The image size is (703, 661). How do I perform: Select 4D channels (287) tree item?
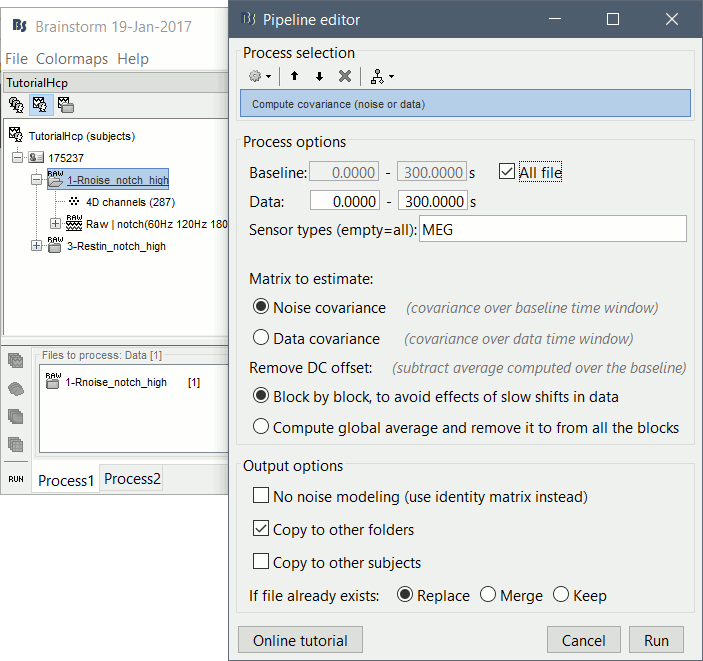[130, 202]
